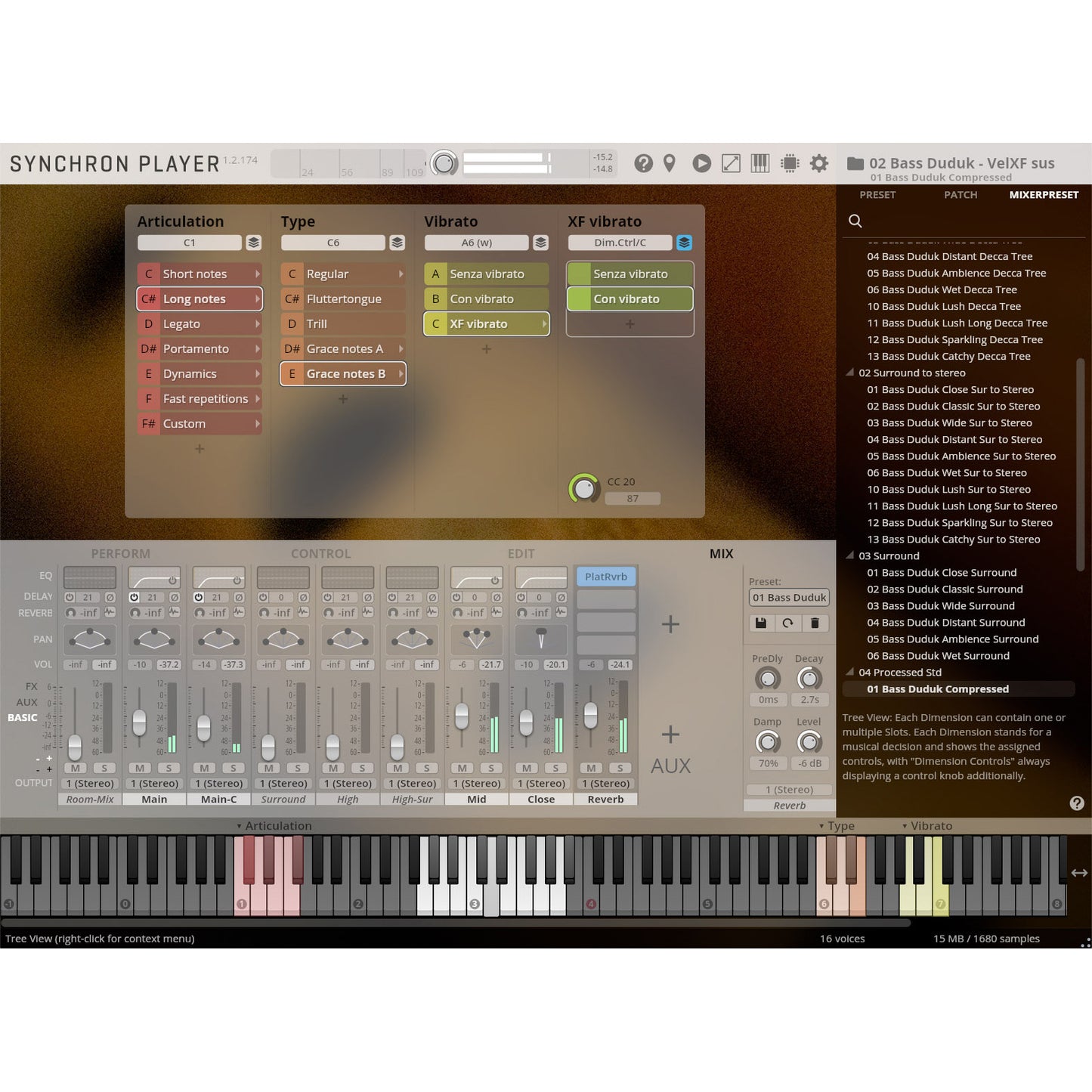Click the resize window icon in toolbar

[x=731, y=163]
